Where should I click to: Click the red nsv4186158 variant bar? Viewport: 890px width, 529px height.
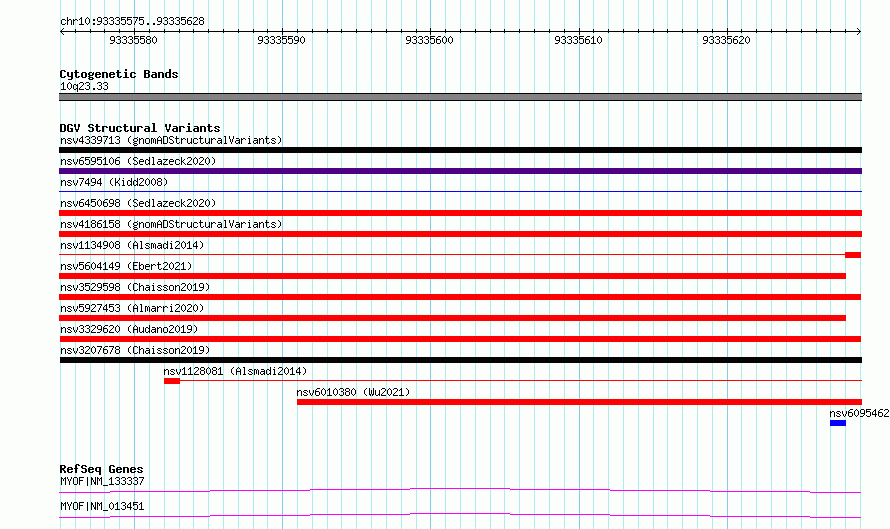(x=460, y=234)
